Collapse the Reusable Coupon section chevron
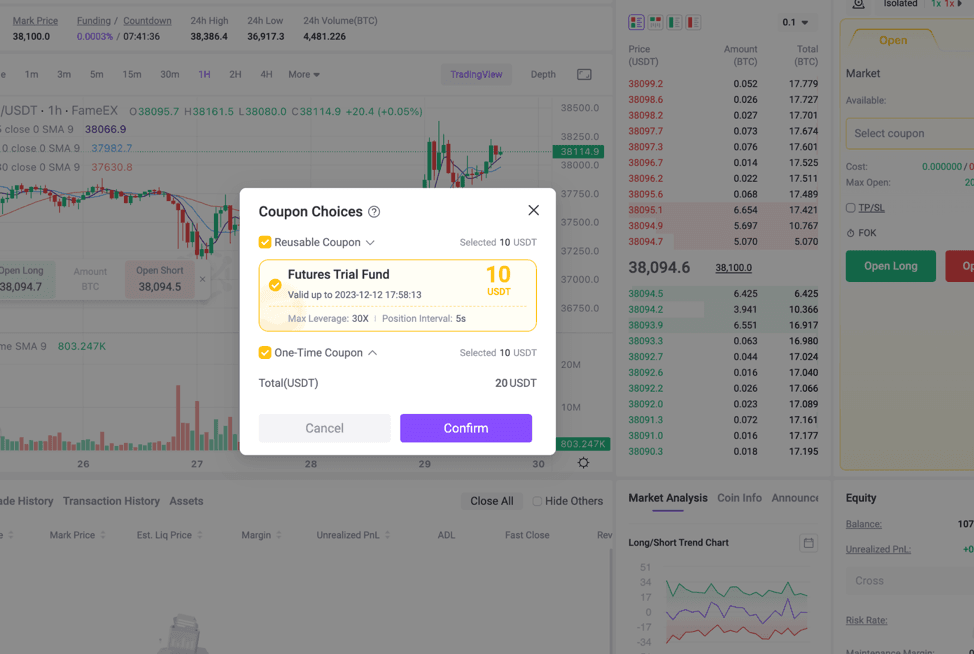 (370, 243)
